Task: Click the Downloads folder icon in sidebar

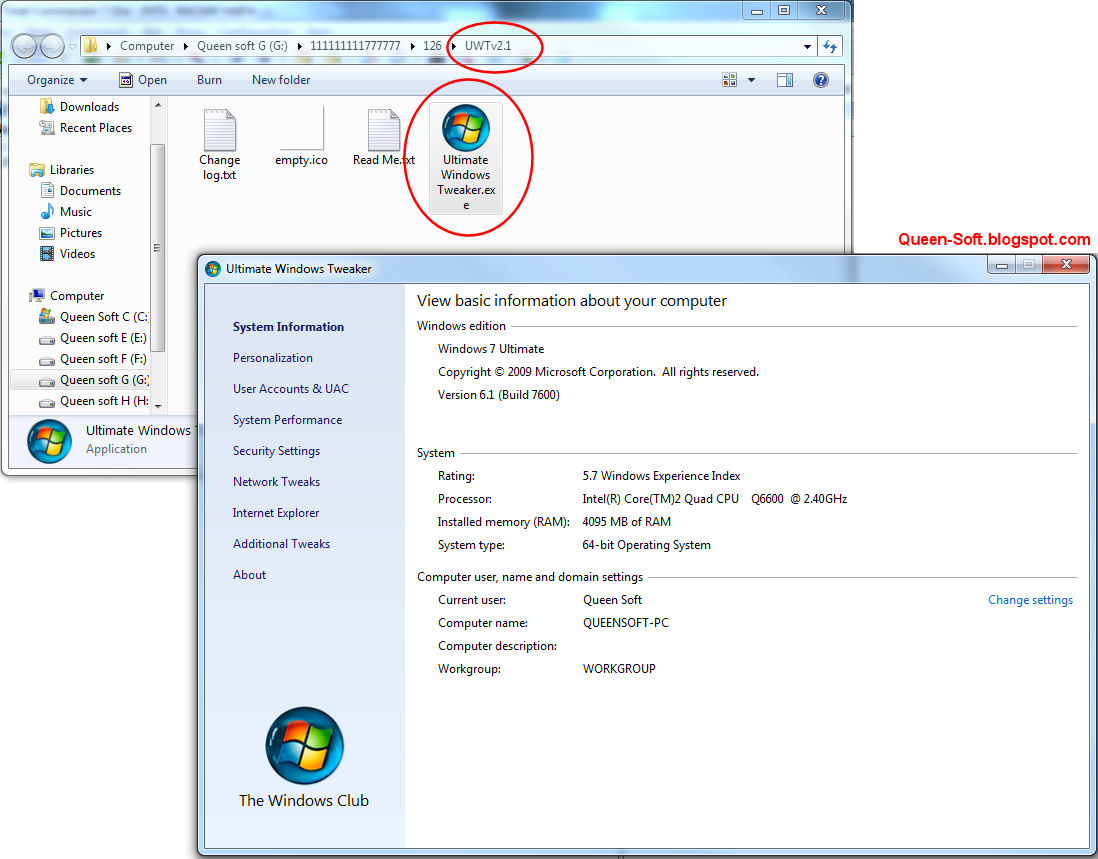Action: 47,106
